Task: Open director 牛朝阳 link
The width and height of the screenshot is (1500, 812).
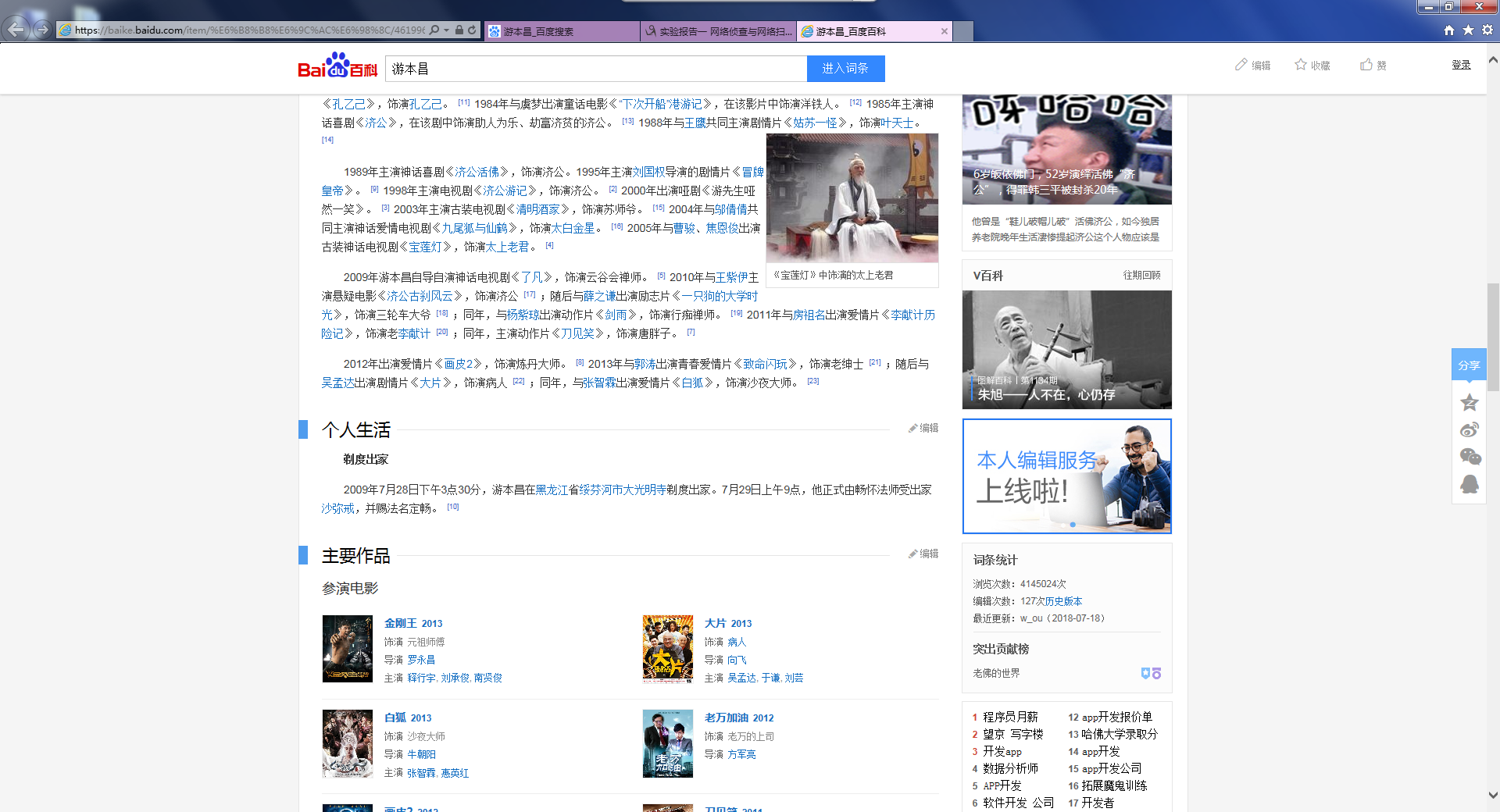Action: [x=421, y=754]
